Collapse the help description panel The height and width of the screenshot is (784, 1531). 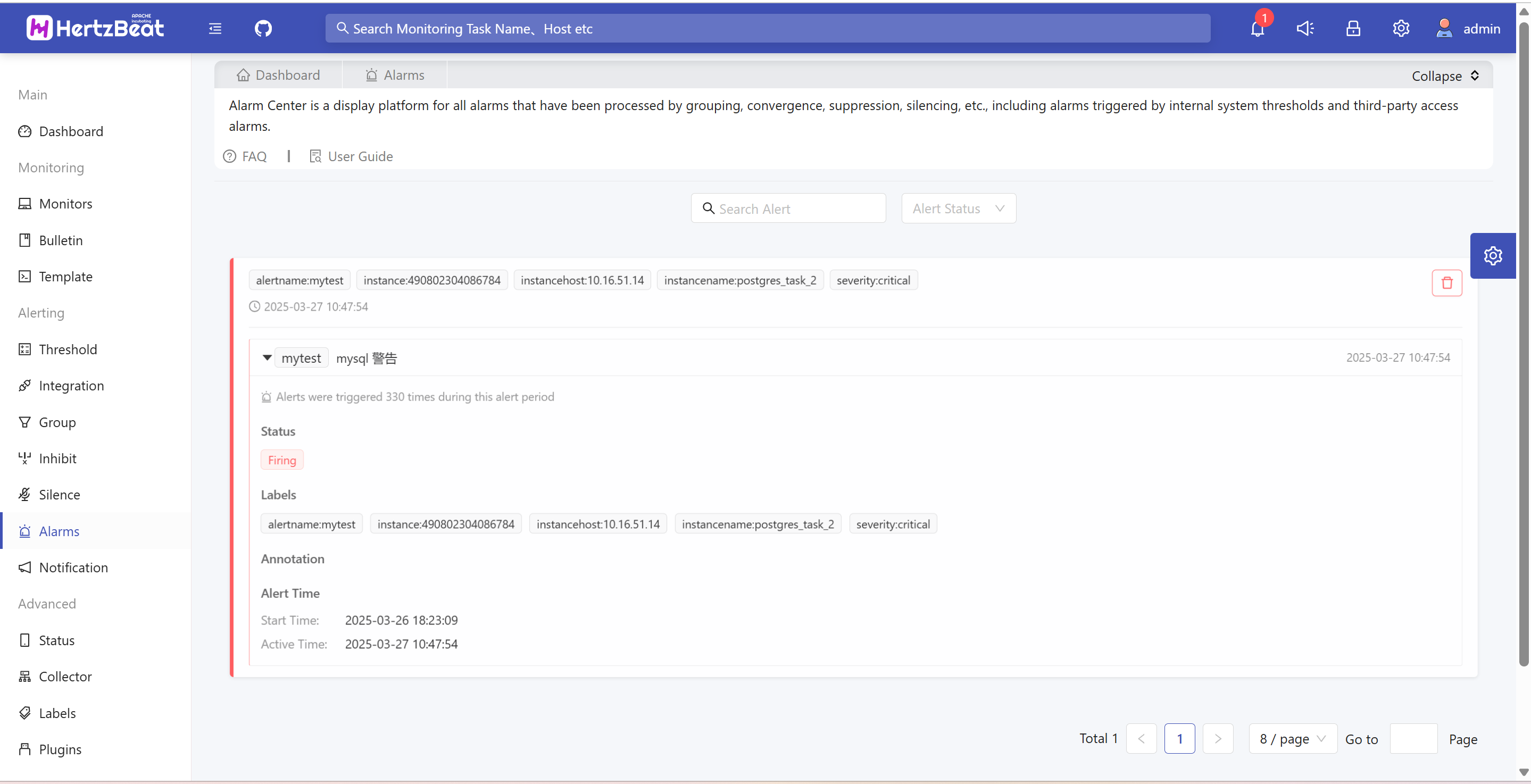point(1445,76)
